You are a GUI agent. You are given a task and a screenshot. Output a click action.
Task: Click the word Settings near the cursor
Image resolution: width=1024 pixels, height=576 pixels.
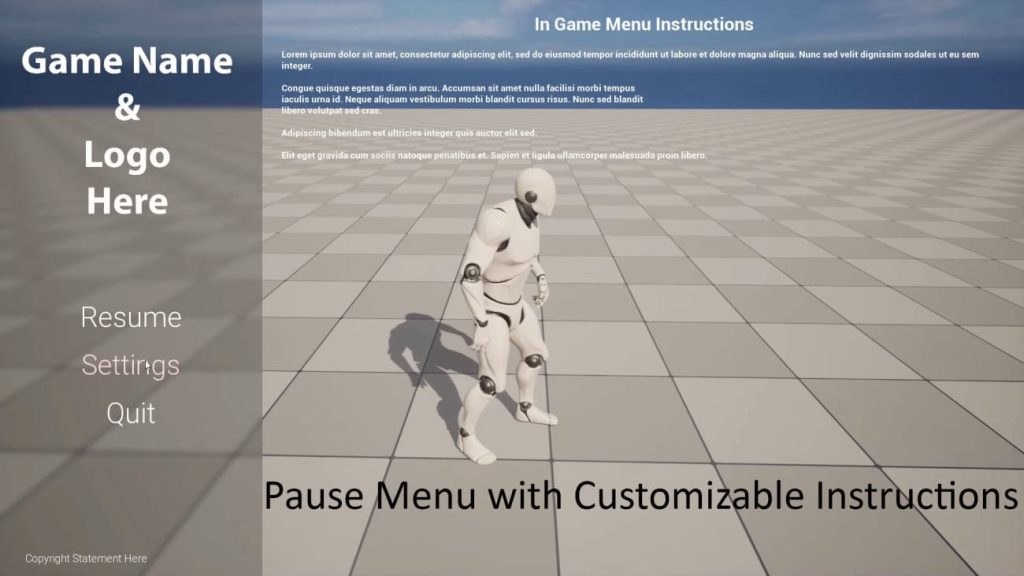(130, 366)
